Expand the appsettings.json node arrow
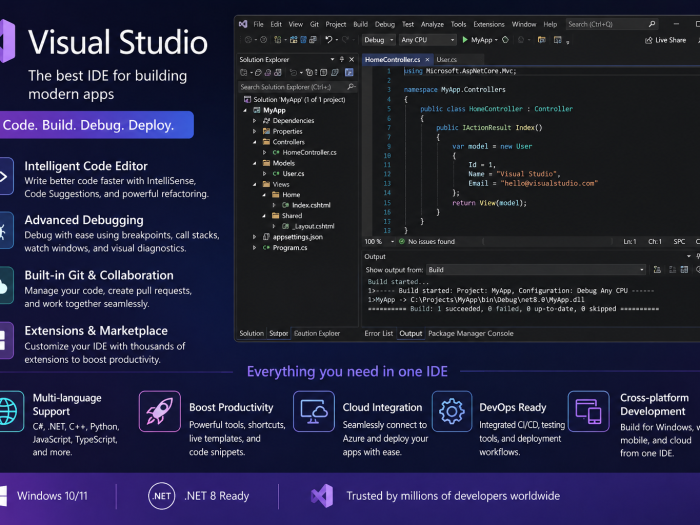700x525 pixels. tap(254, 237)
